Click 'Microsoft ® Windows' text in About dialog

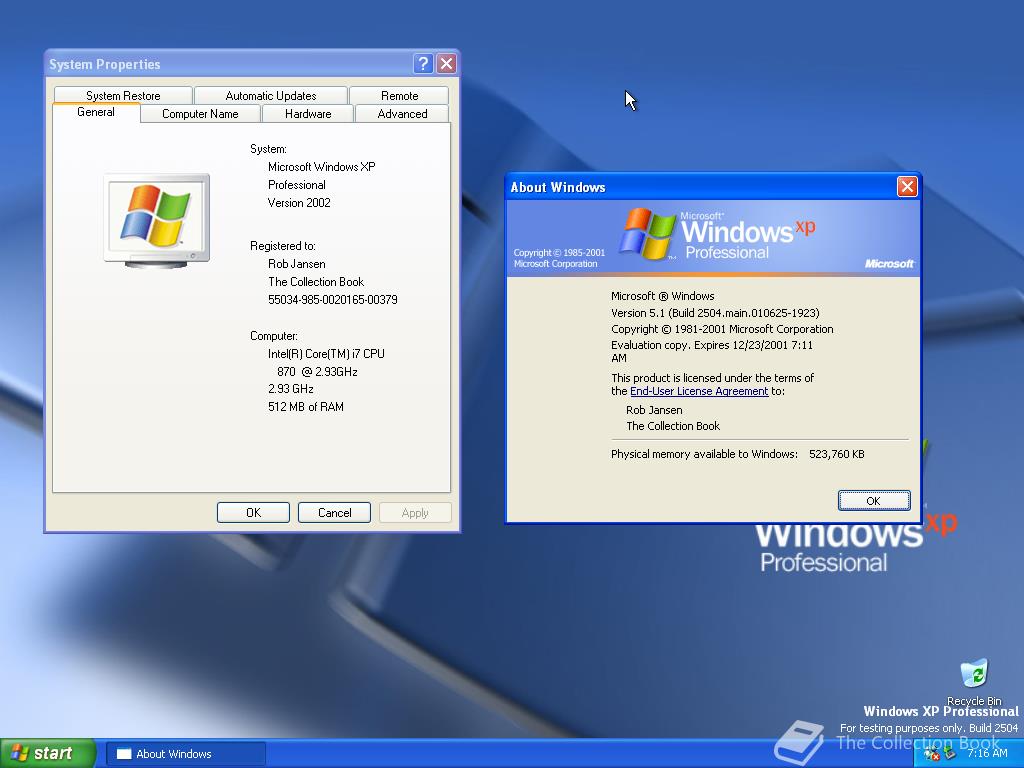point(663,296)
